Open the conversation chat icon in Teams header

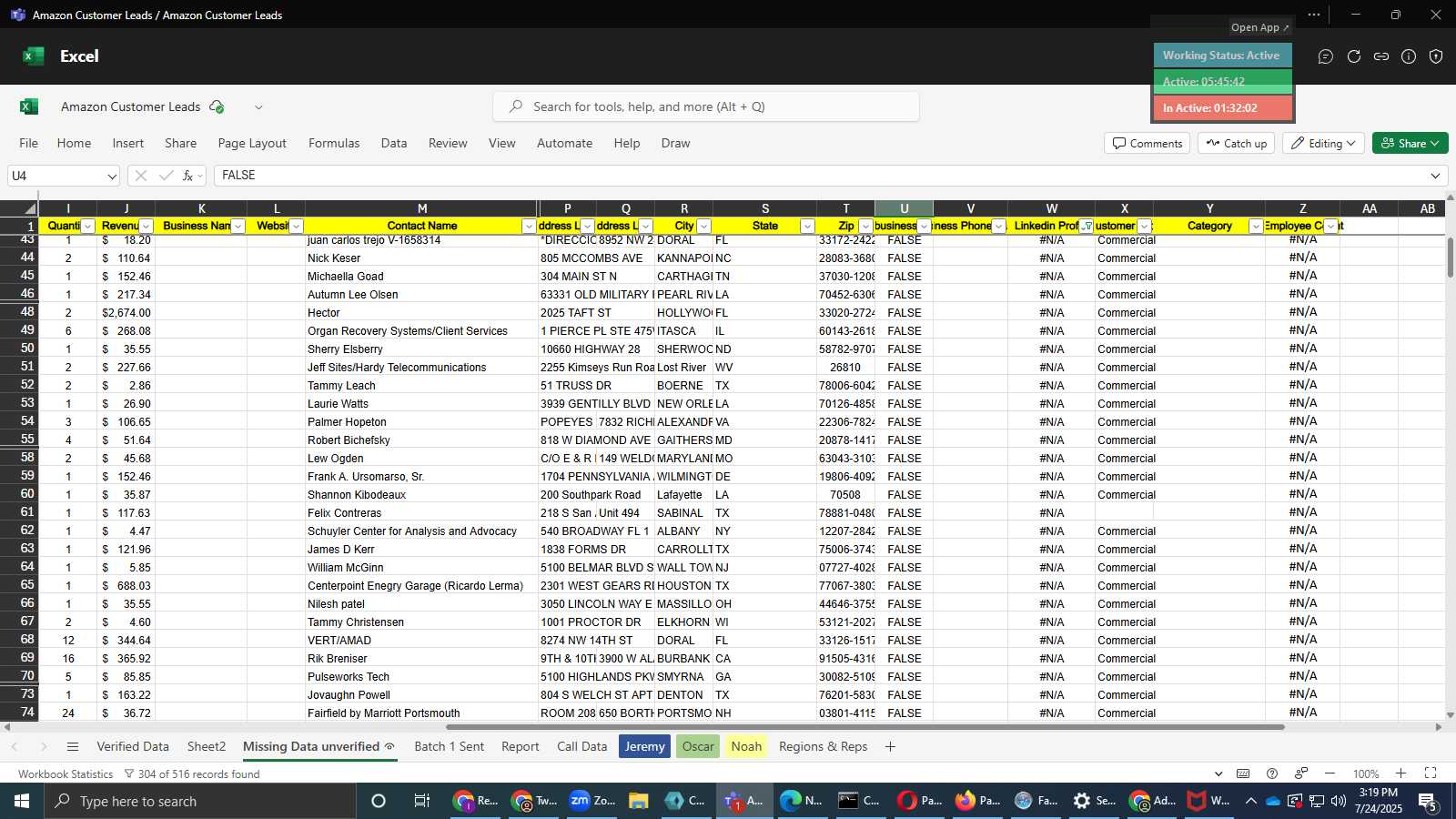click(1326, 56)
